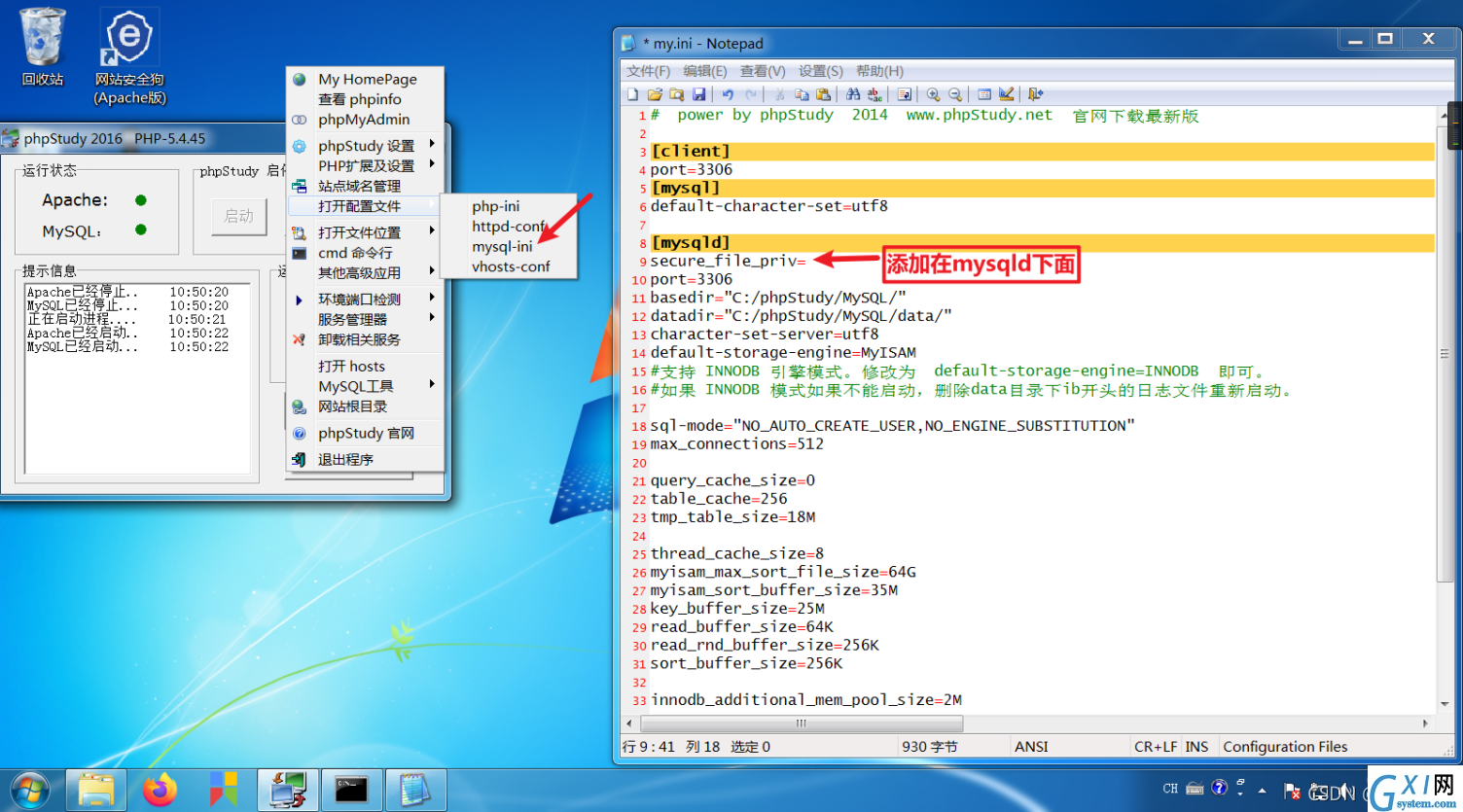Toggle word wrap toolbar icon
The image size is (1463, 812).
point(905,94)
